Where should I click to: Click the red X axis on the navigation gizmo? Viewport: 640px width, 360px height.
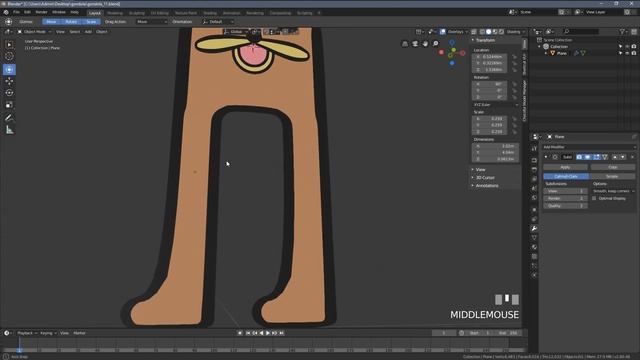pos(462,53)
